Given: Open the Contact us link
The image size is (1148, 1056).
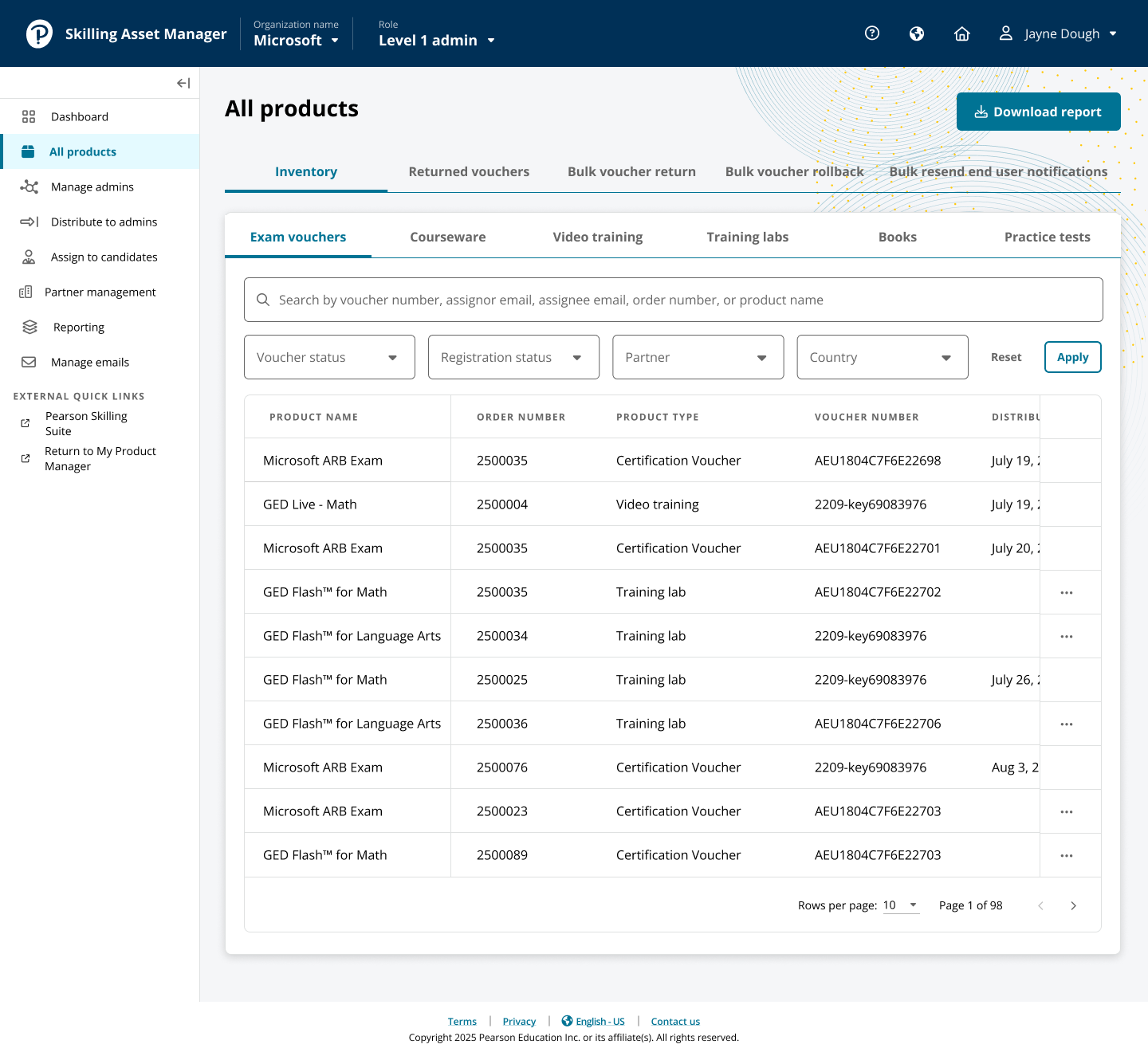Looking at the screenshot, I should pyautogui.click(x=675, y=1022).
